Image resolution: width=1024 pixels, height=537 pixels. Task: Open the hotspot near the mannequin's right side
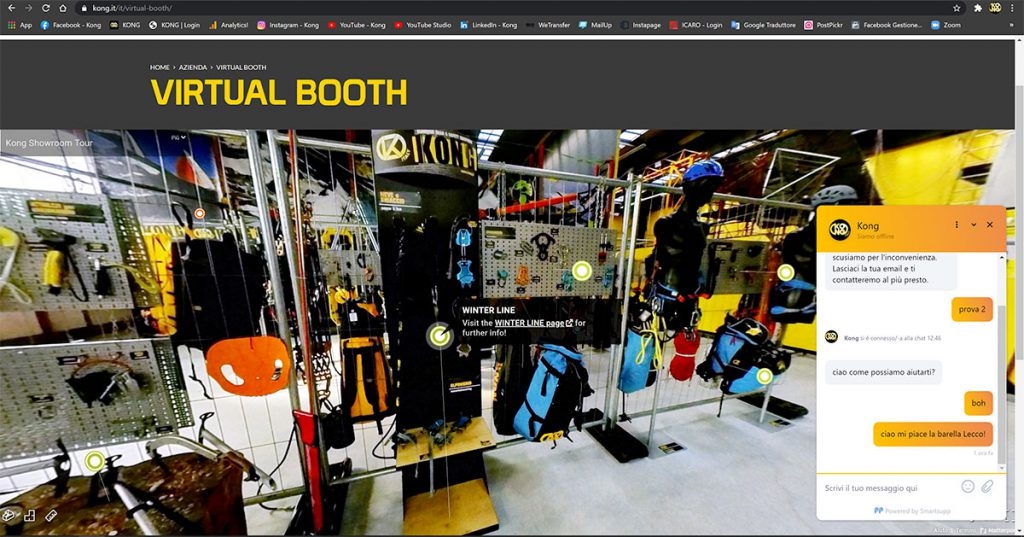click(x=786, y=272)
